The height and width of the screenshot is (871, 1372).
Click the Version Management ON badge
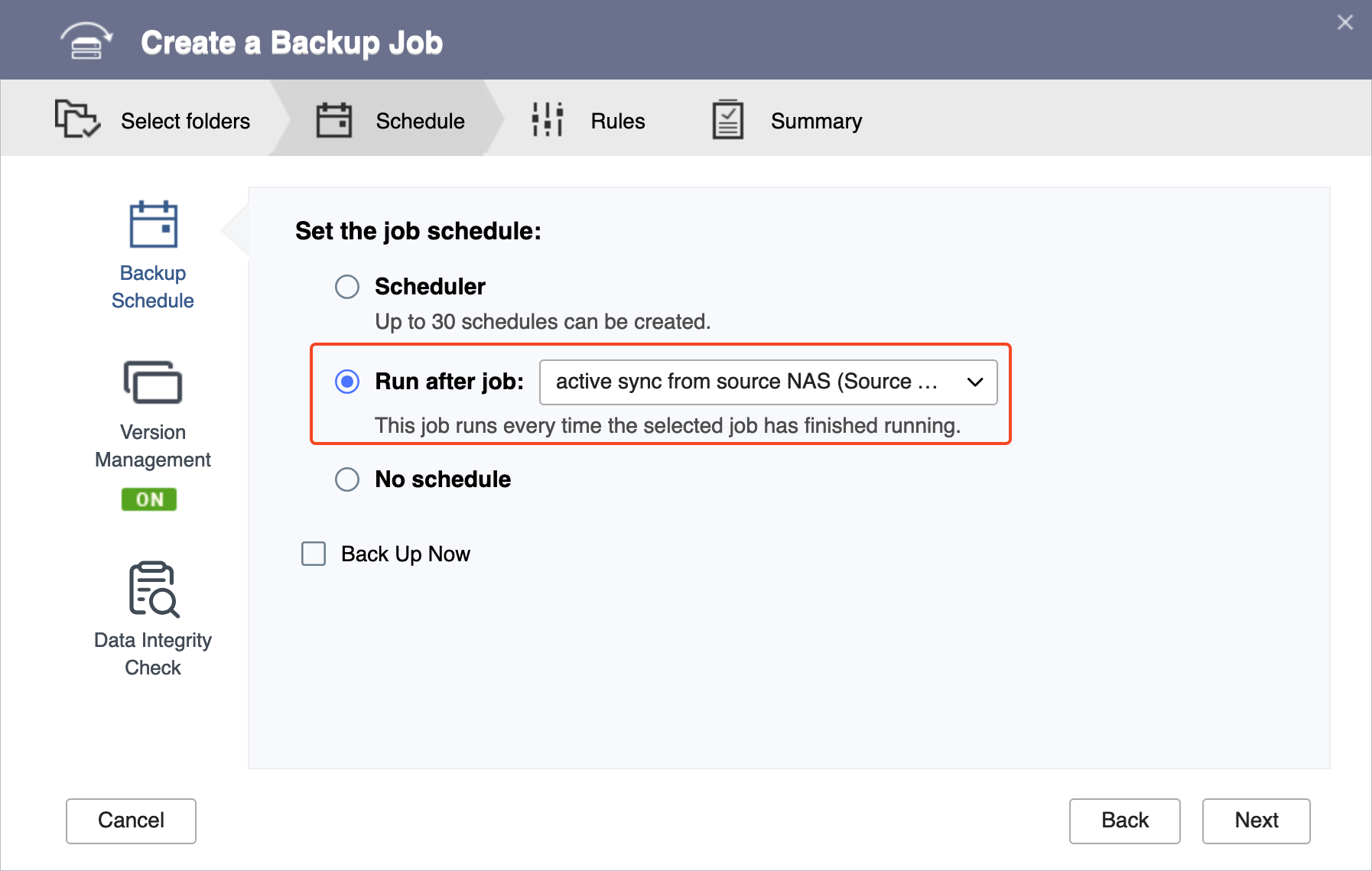click(149, 499)
